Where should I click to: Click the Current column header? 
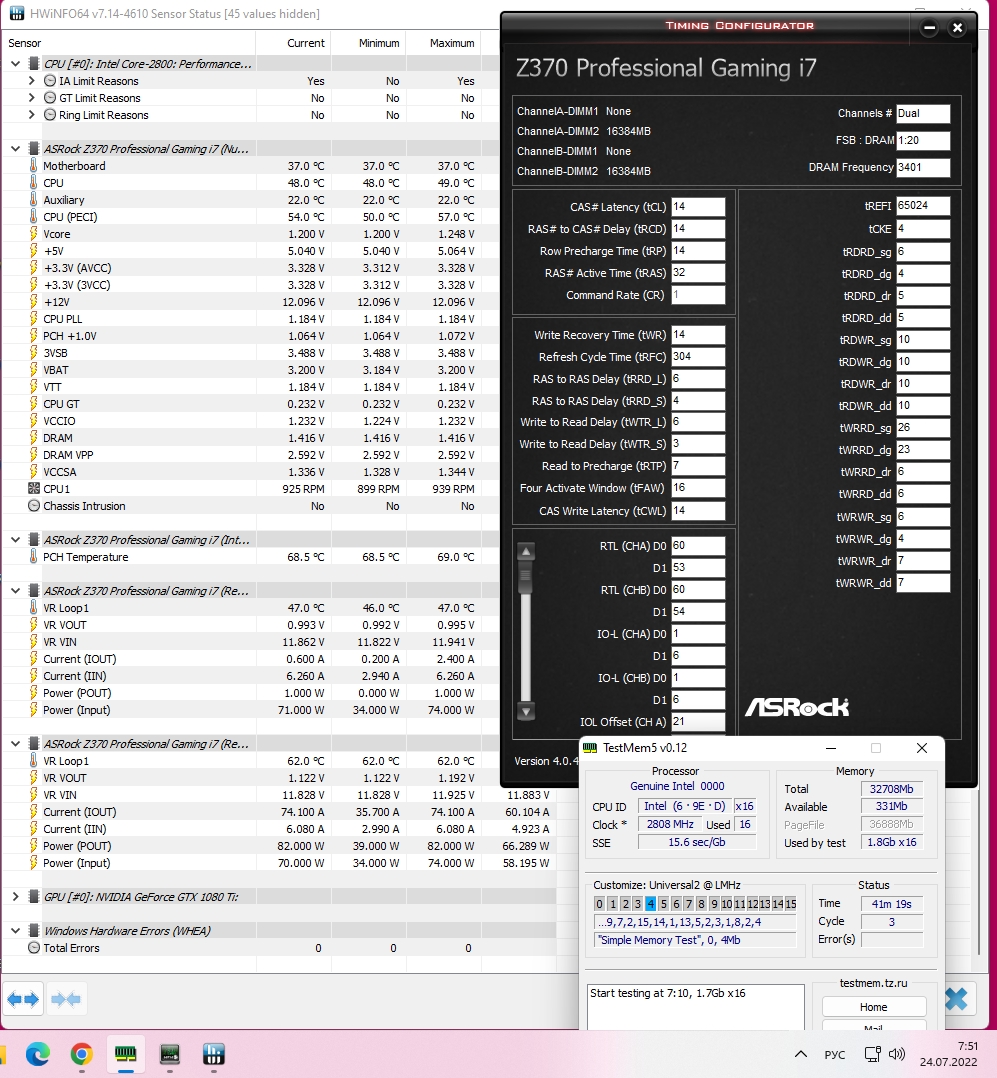(294, 43)
